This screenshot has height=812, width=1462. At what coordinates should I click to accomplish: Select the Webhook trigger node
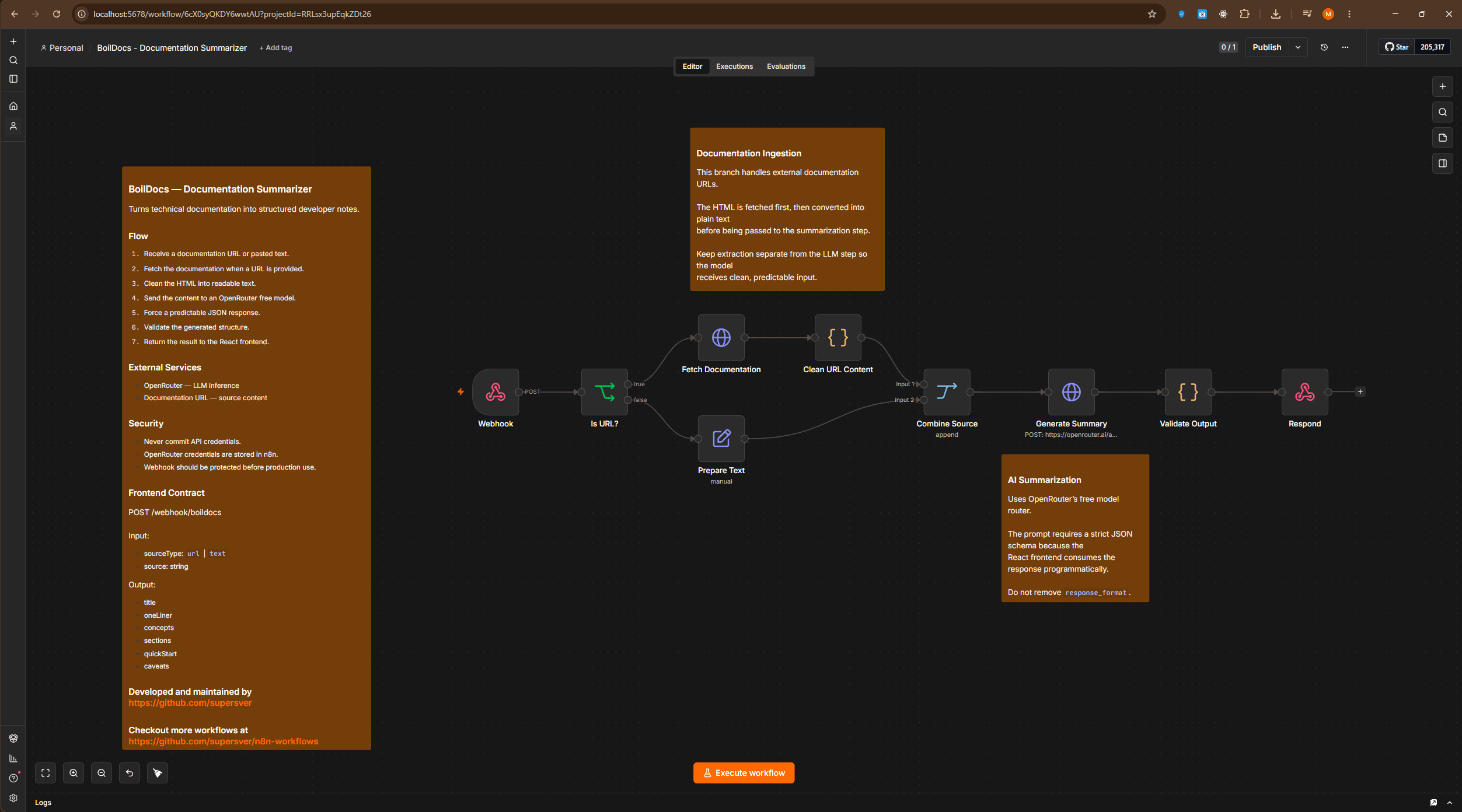496,392
